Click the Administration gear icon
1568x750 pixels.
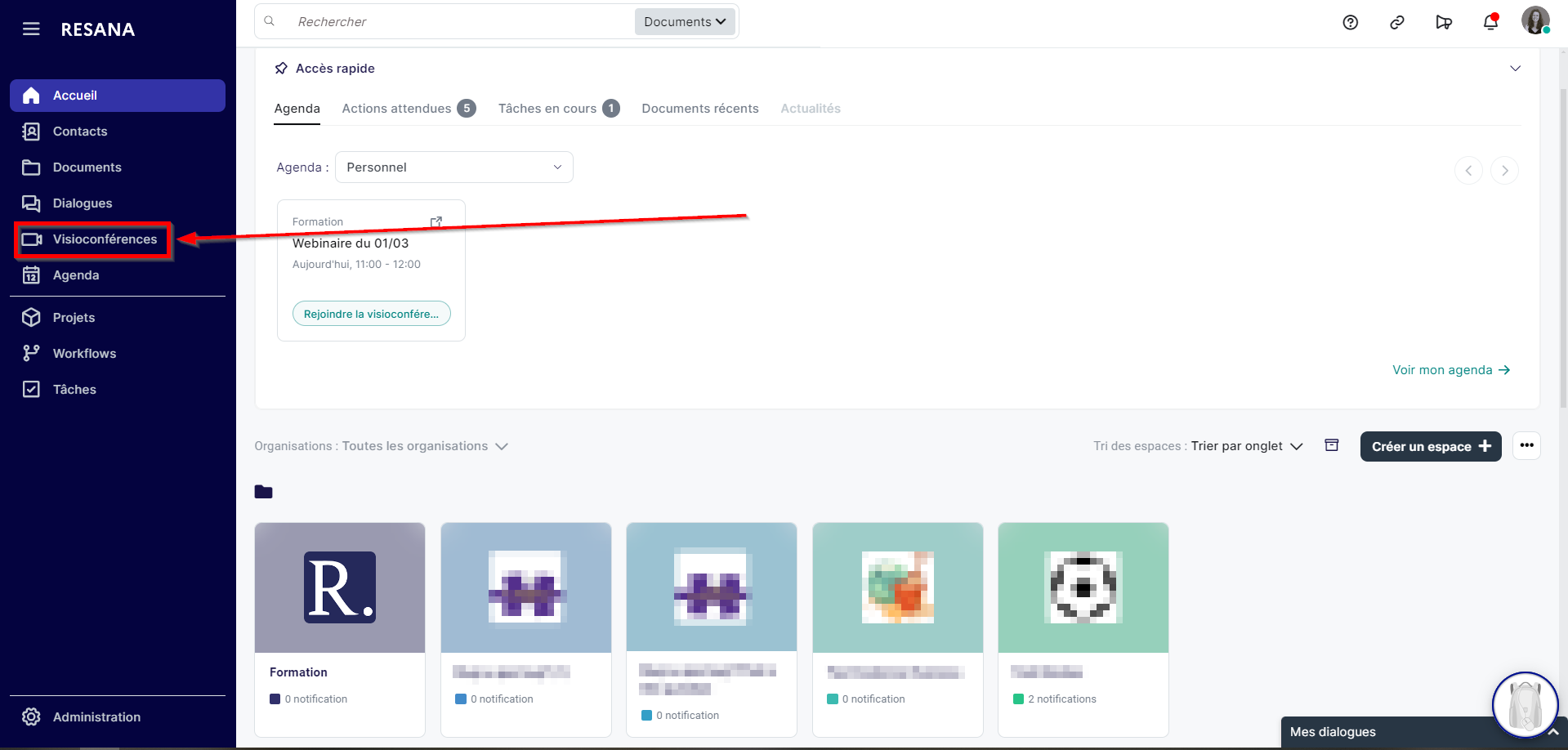(x=31, y=717)
